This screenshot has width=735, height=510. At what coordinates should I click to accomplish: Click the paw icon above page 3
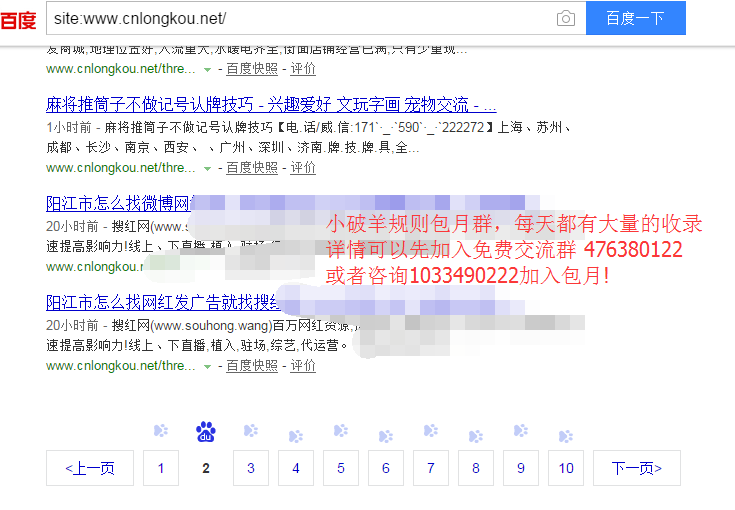point(251,430)
